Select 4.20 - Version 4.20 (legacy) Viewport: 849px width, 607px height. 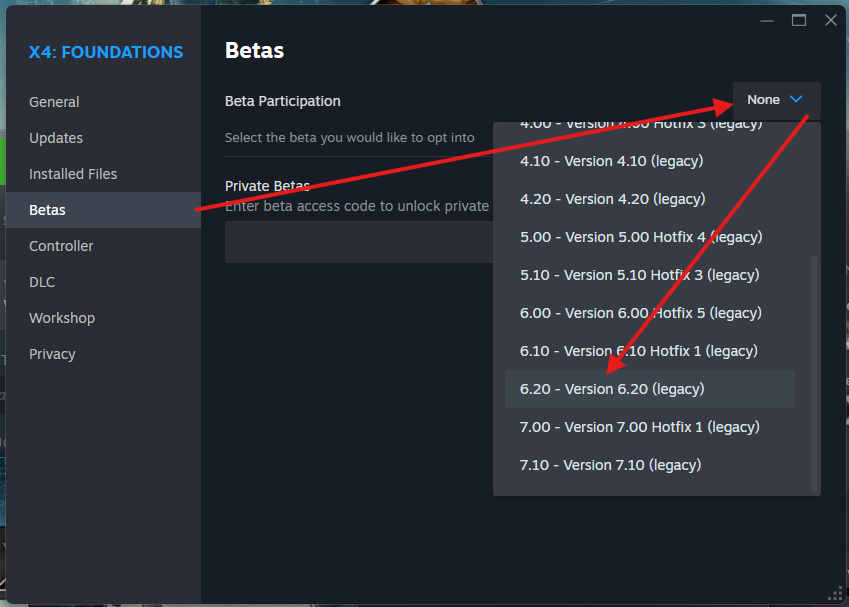pyautogui.click(x=612, y=199)
